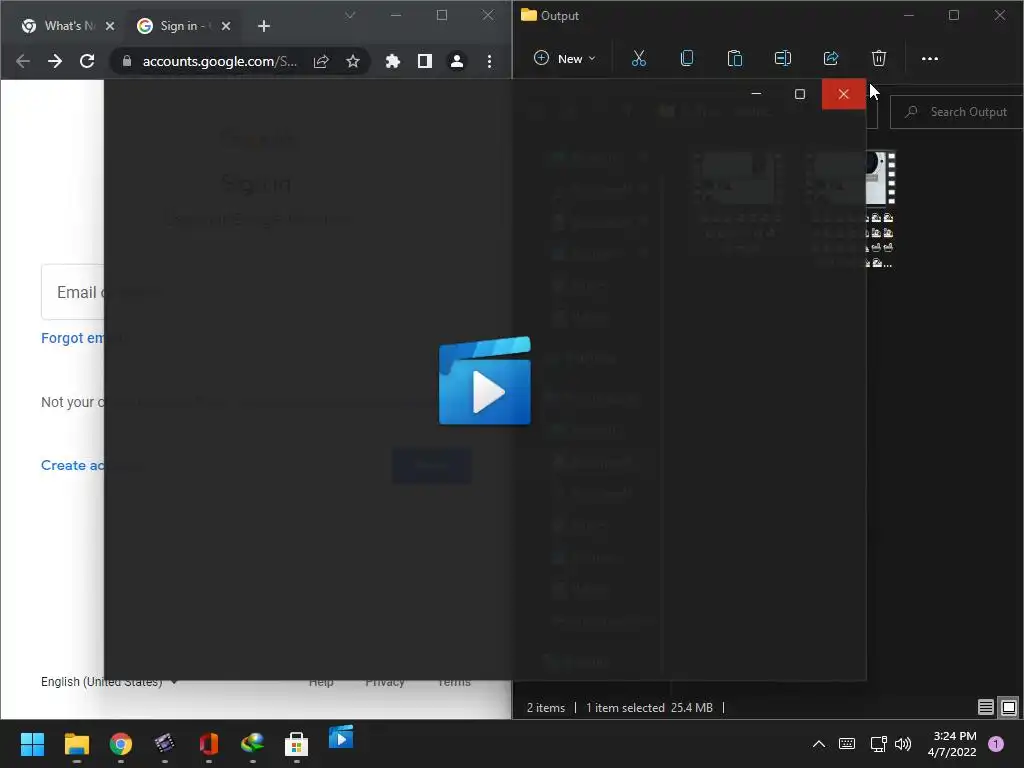1024x768 pixels.
Task: Open the New dropdown in Output window
Action: coord(564,59)
